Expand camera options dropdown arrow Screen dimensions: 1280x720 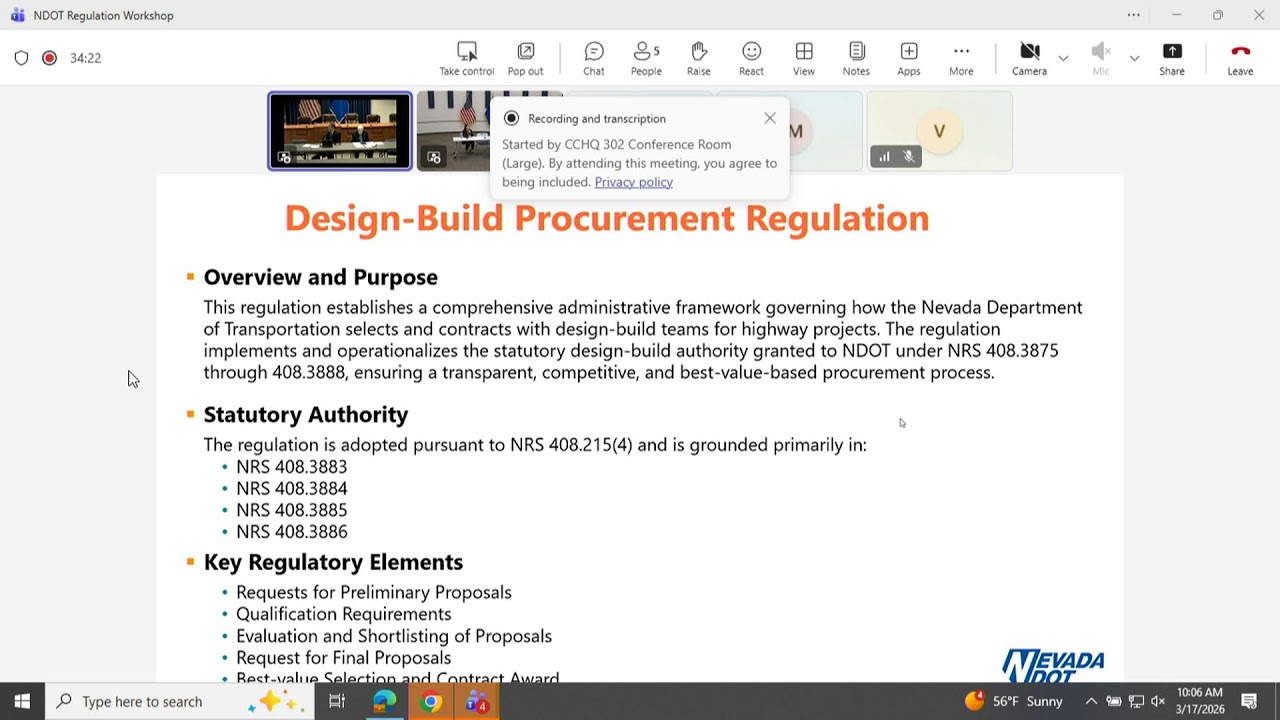point(1063,58)
